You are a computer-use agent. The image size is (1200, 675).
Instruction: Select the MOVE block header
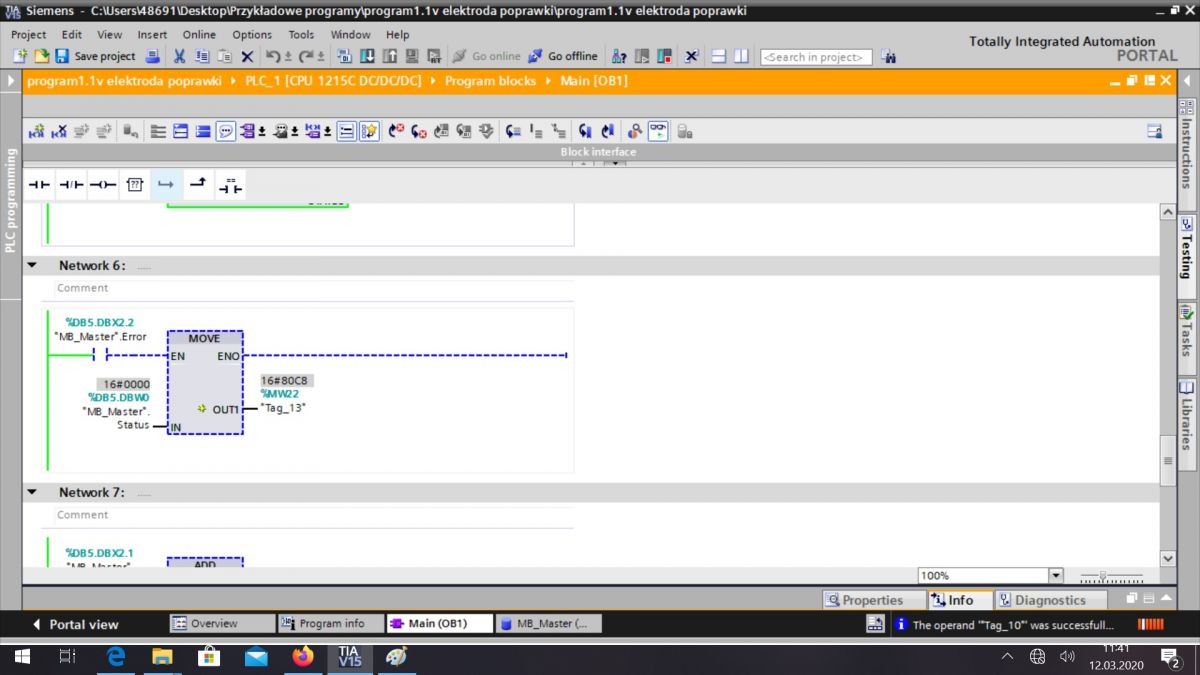204,338
